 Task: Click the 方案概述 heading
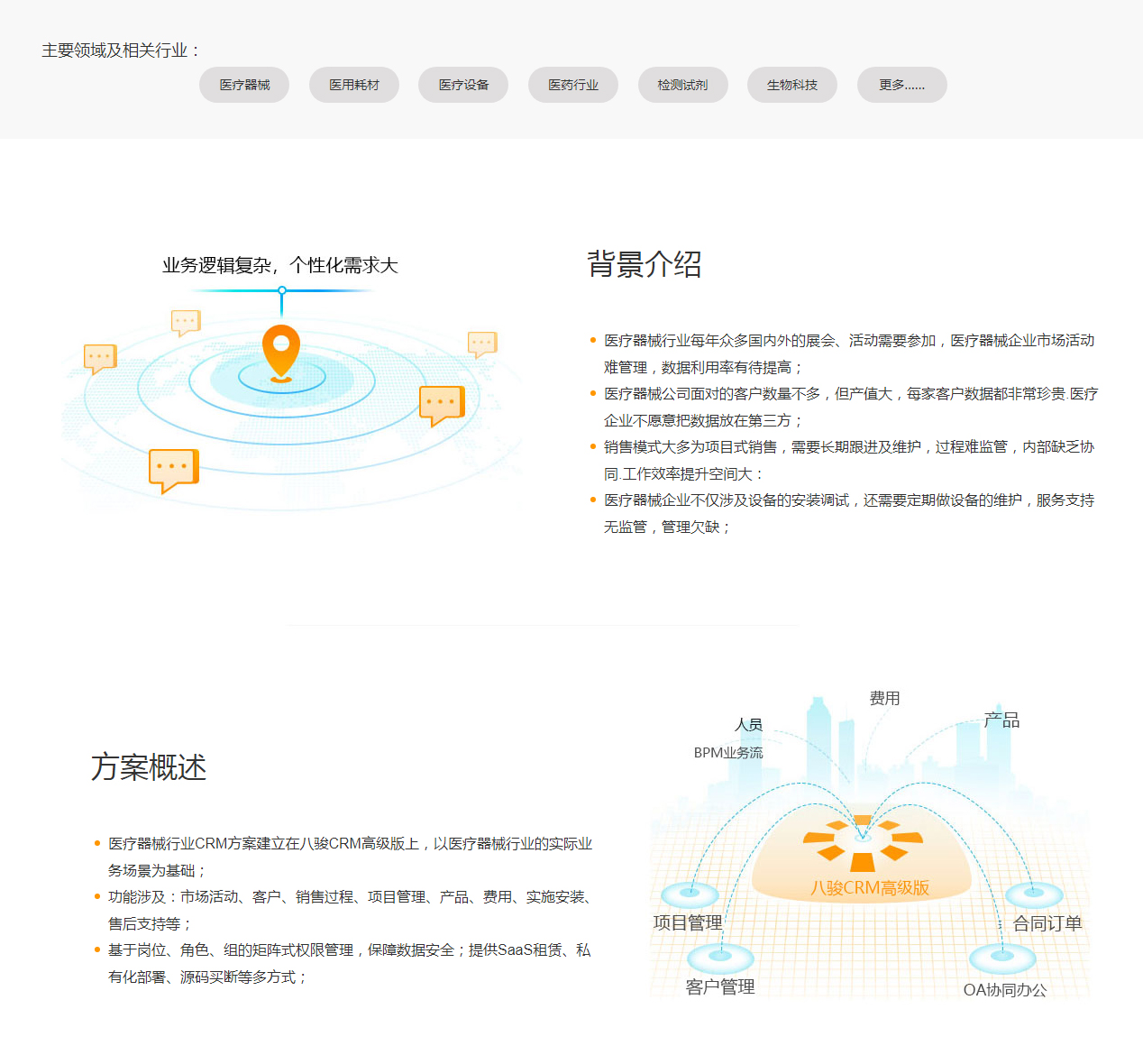[149, 767]
